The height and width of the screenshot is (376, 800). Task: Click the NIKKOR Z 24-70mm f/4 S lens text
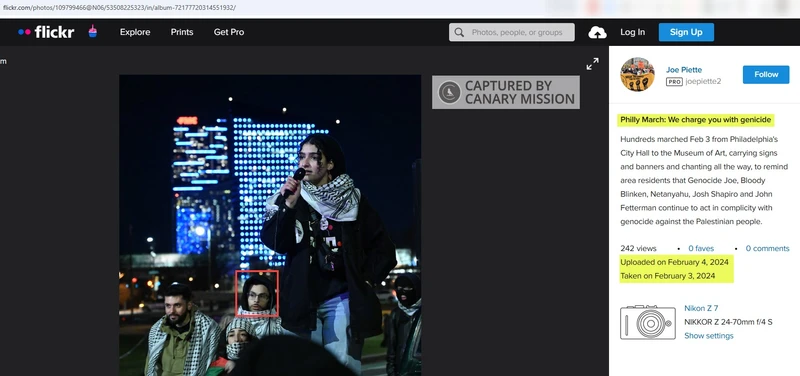pos(728,322)
